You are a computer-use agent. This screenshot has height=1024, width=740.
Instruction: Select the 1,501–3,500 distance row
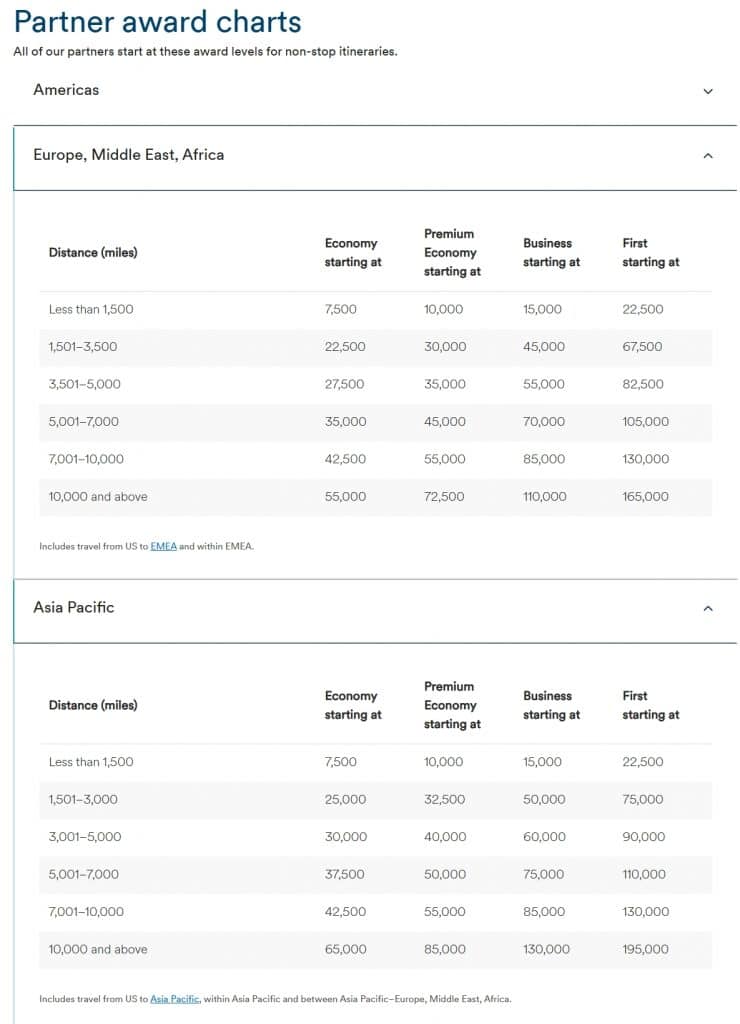pyautogui.click(x=83, y=347)
